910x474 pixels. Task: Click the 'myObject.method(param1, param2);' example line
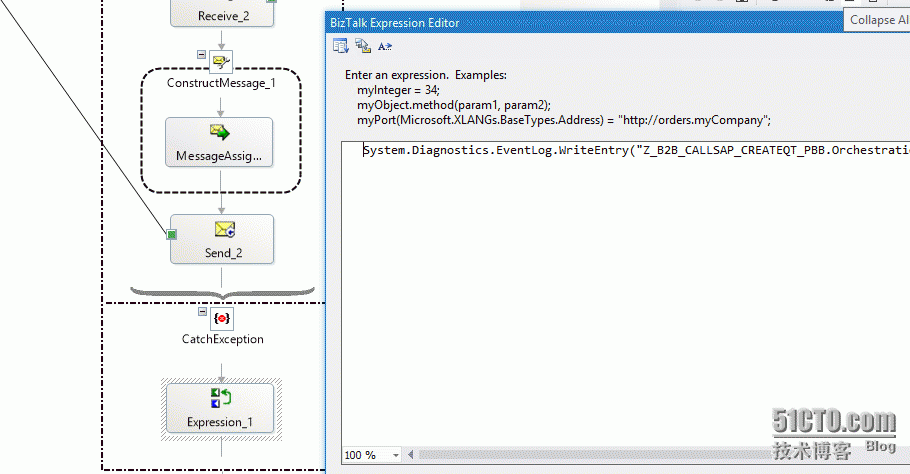[454, 105]
